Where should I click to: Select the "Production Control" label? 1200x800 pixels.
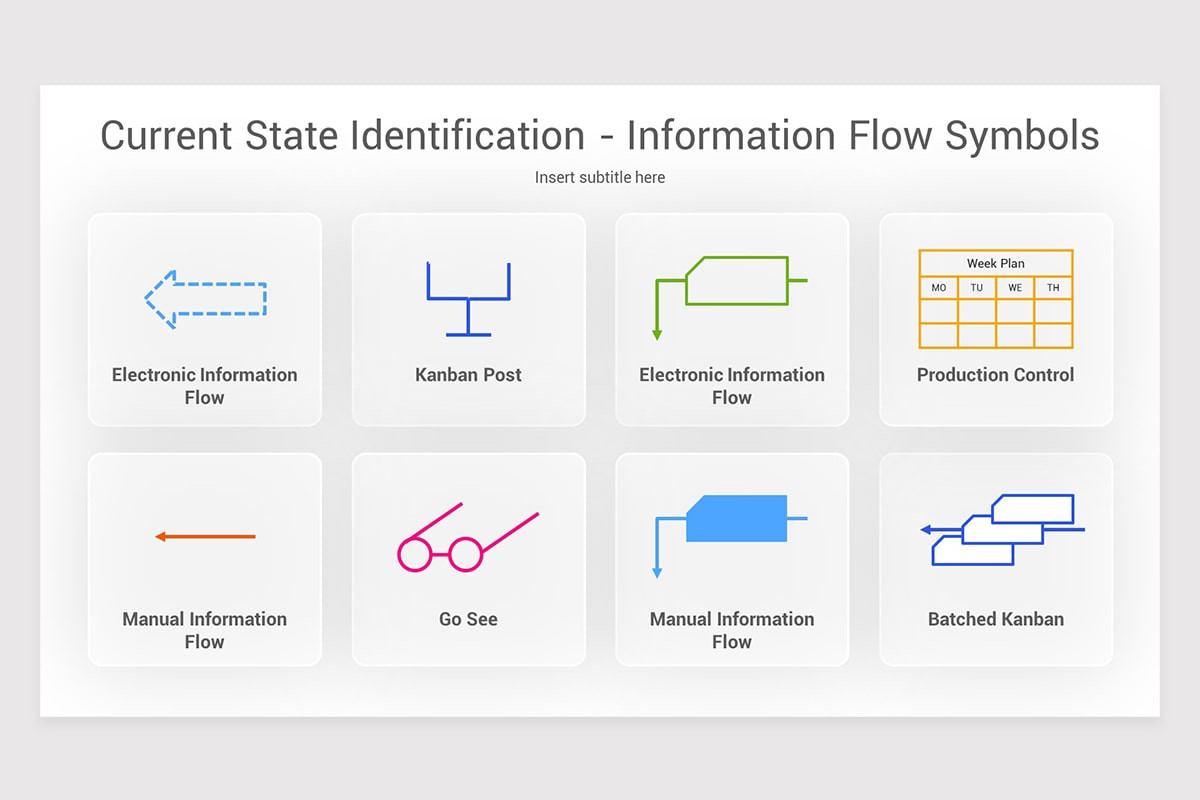click(996, 375)
